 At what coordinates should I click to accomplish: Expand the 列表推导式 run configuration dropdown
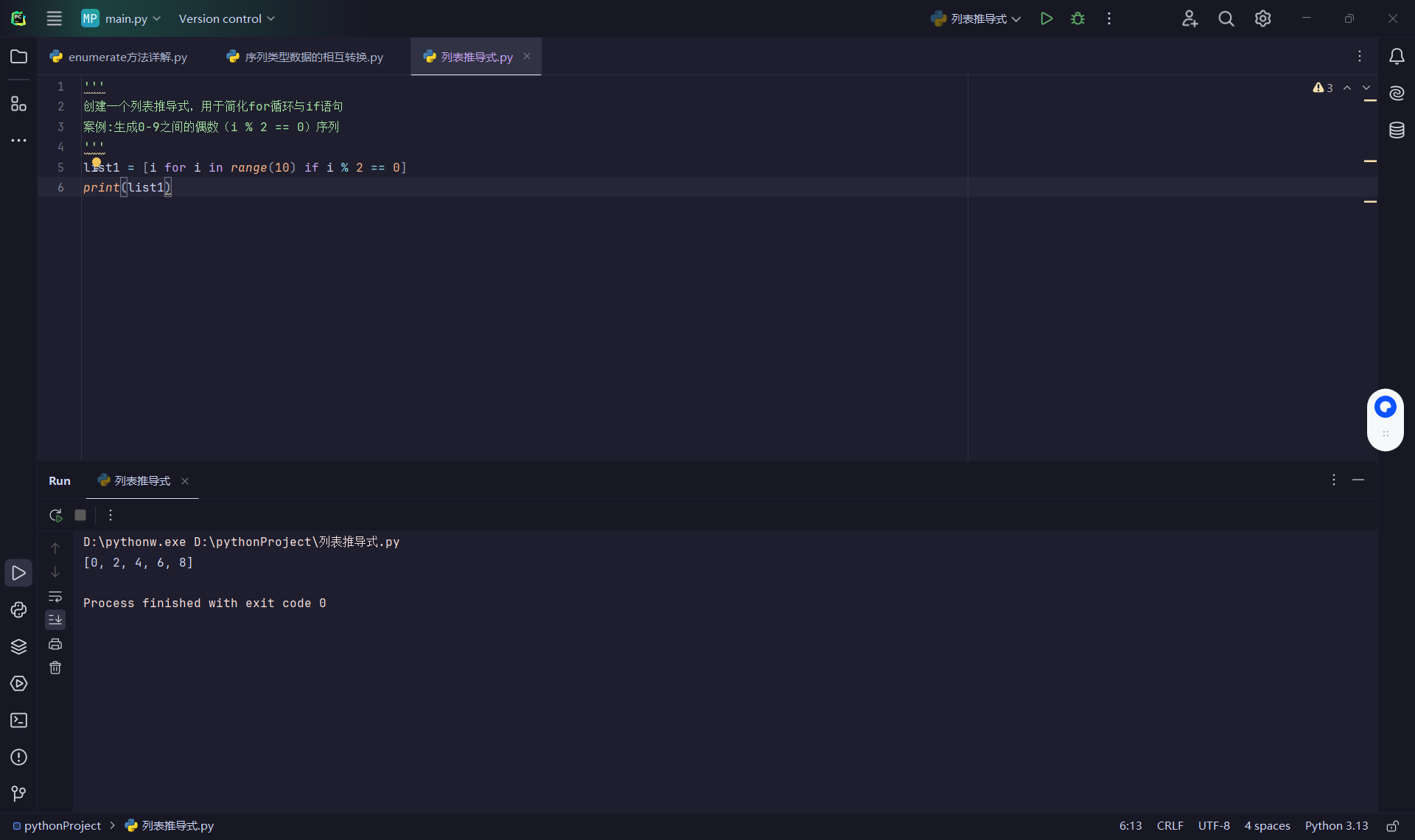pos(976,18)
